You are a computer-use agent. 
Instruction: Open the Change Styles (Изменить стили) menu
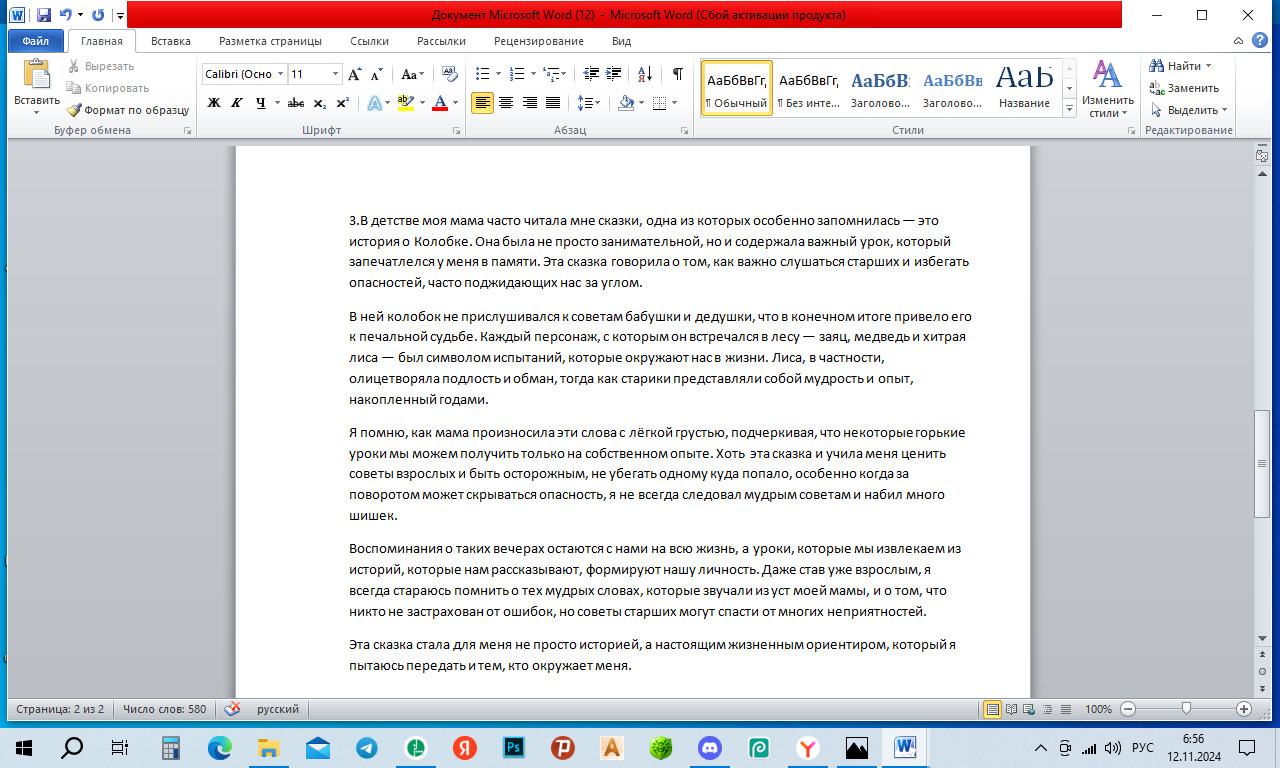1107,88
